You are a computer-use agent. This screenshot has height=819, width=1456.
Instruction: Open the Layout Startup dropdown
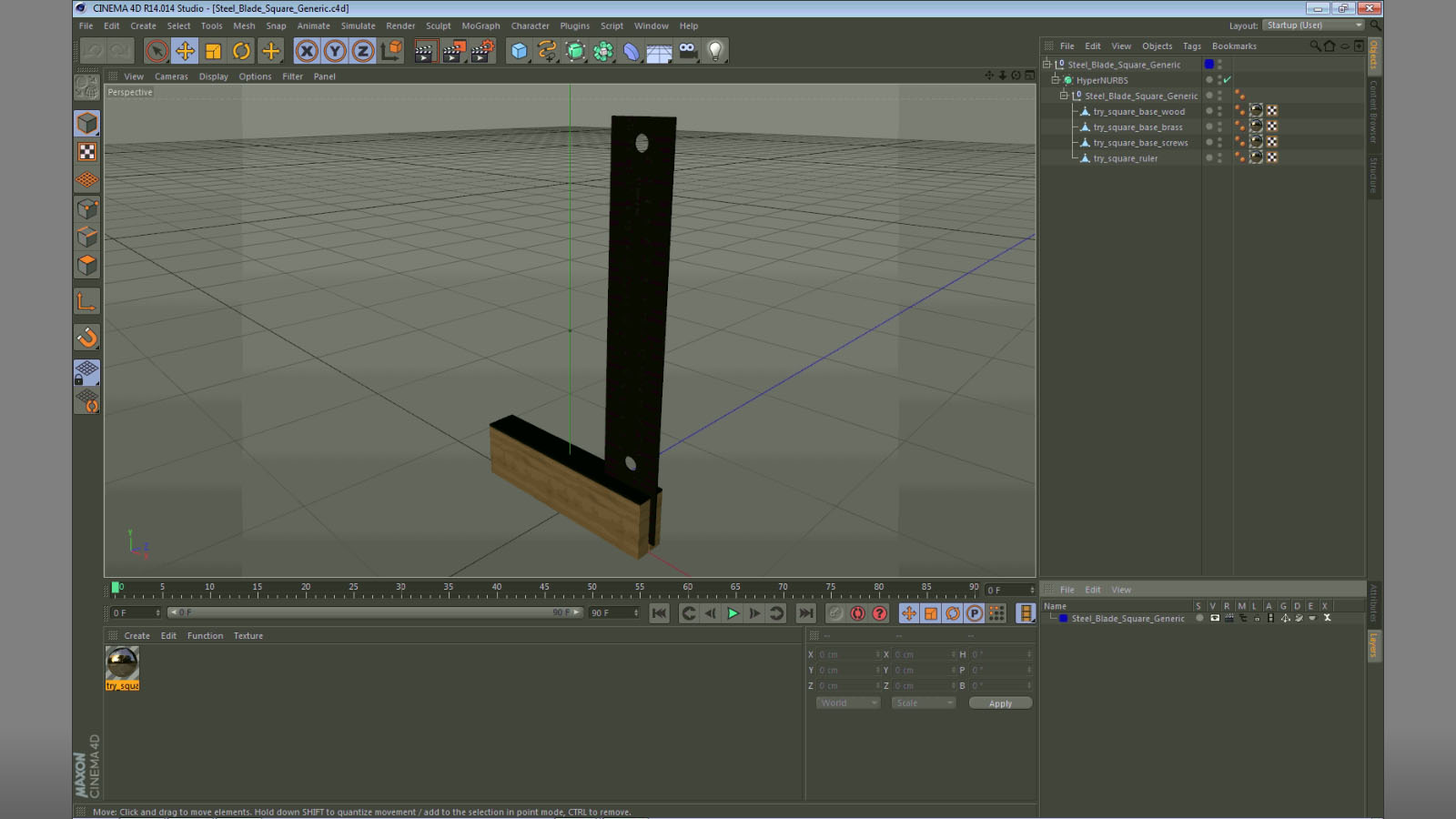(1314, 25)
